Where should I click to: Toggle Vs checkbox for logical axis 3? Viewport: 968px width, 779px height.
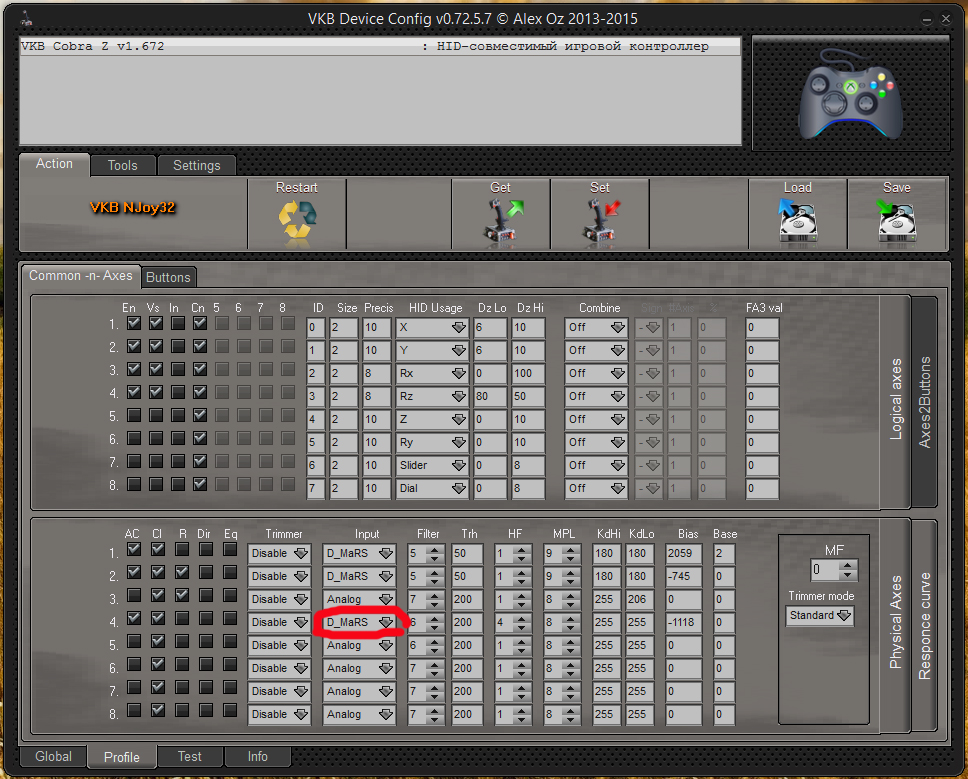156,369
